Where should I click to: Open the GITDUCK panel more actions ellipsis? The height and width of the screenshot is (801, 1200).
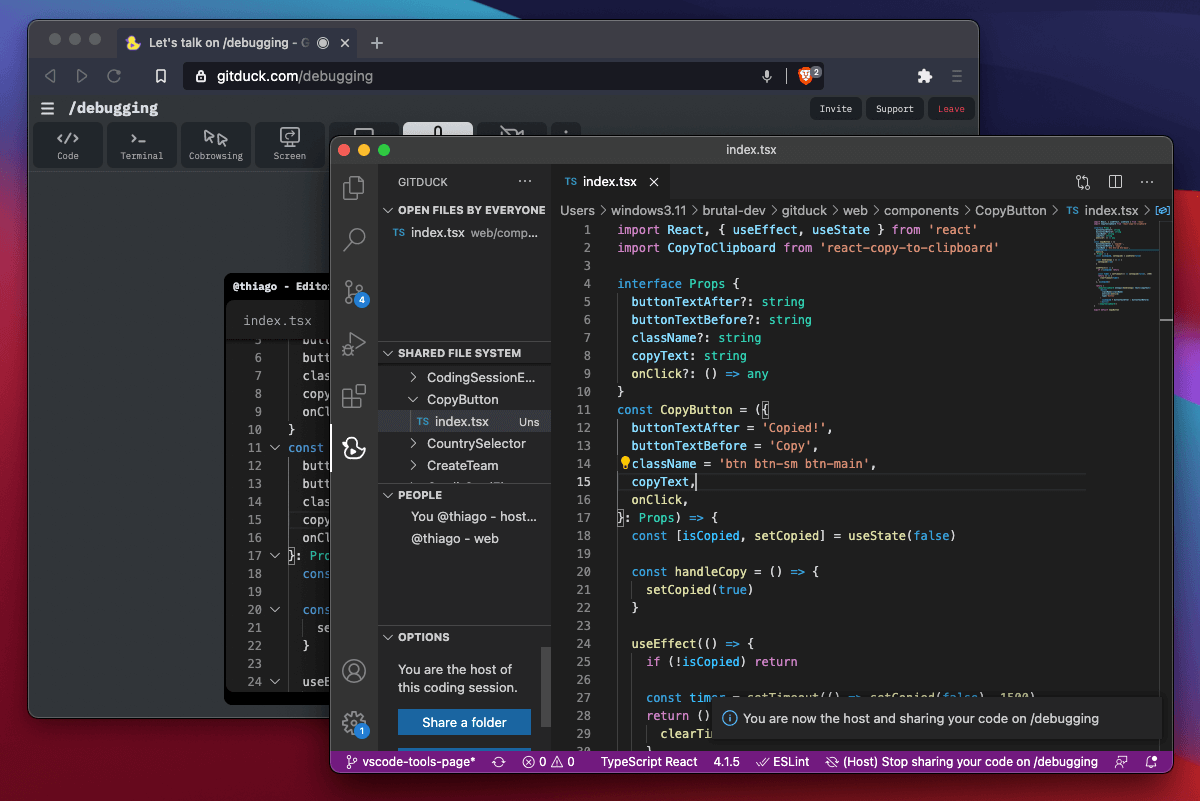pos(525,182)
